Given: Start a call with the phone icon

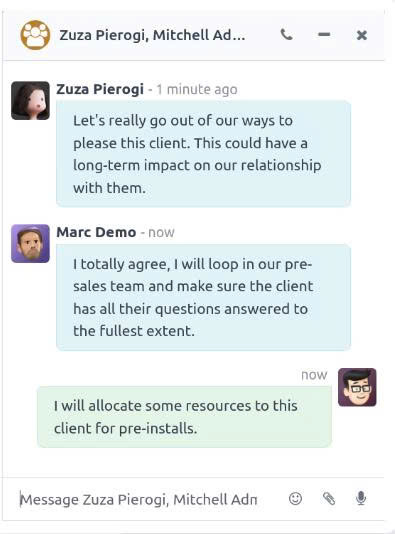Looking at the screenshot, I should [286, 35].
